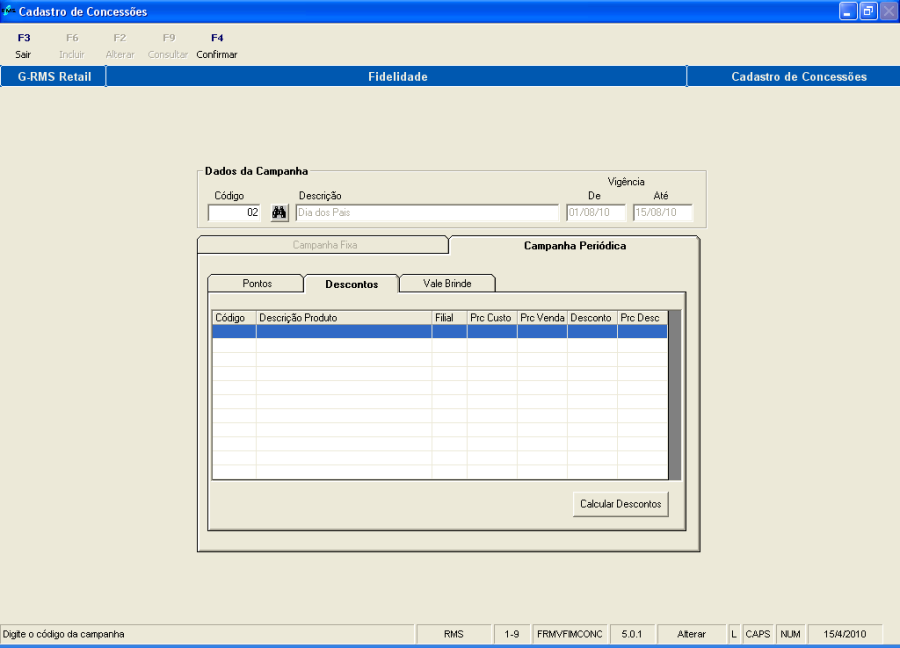Screen dimensions: 900x648
Task: Open the Pontos tab
Action: 256,284
